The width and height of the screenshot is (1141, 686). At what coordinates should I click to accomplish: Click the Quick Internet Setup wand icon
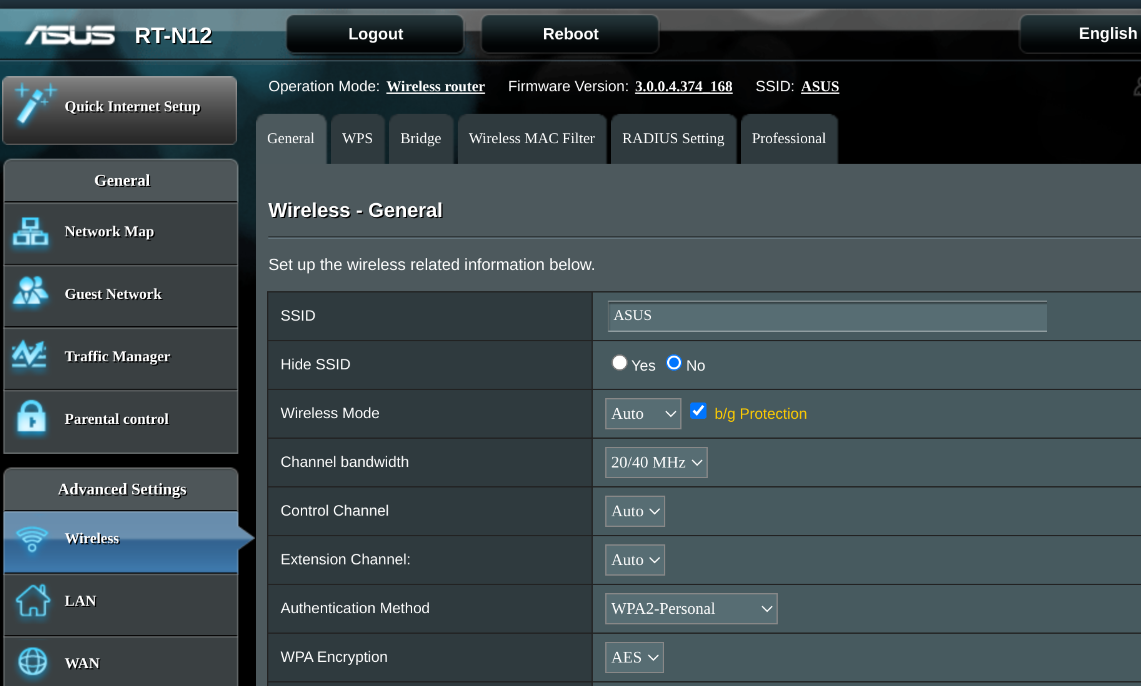tap(34, 105)
